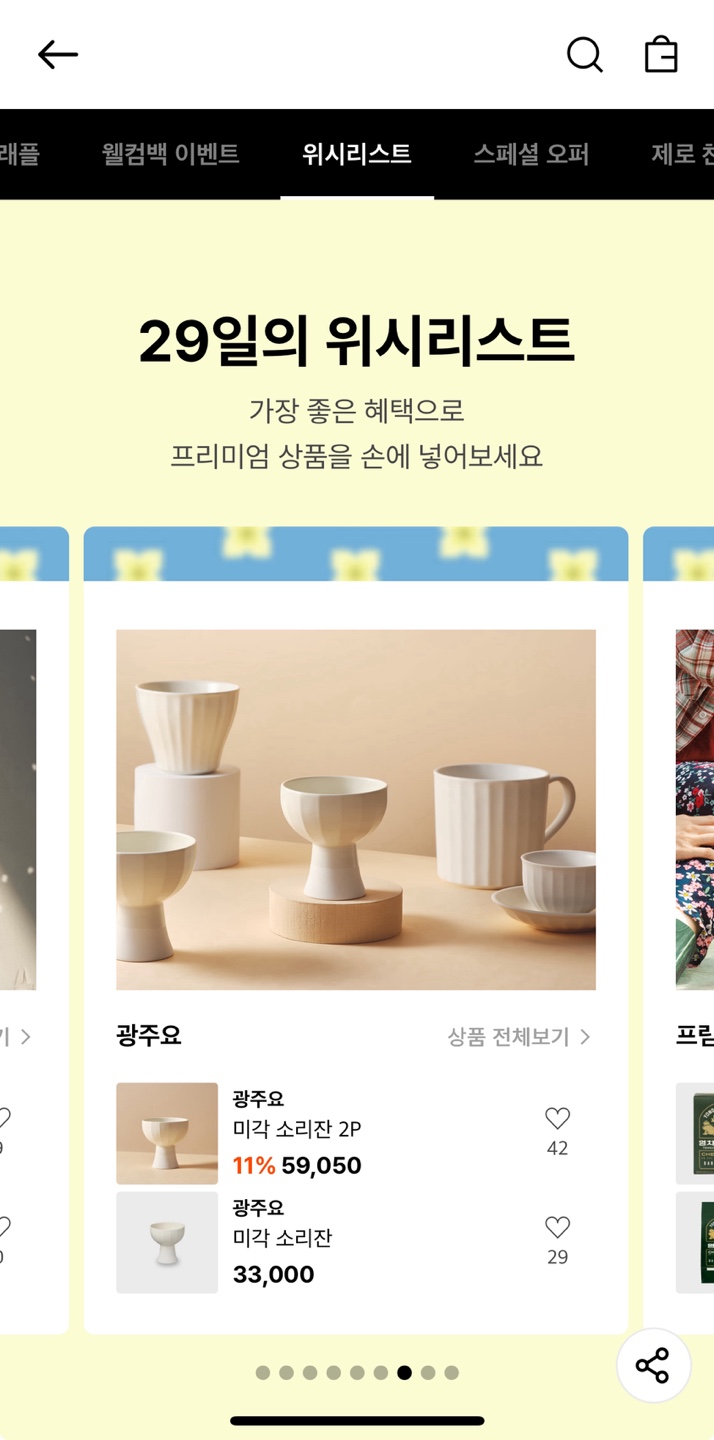Open search with magnifier icon

click(585, 55)
